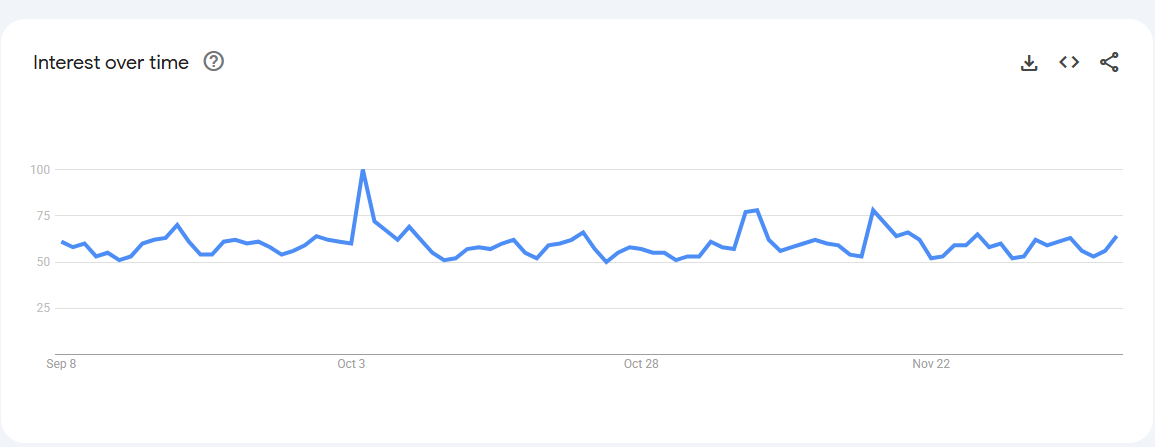This screenshot has height=447, width=1155.
Task: Click the help question mark icon
Action: [213, 62]
